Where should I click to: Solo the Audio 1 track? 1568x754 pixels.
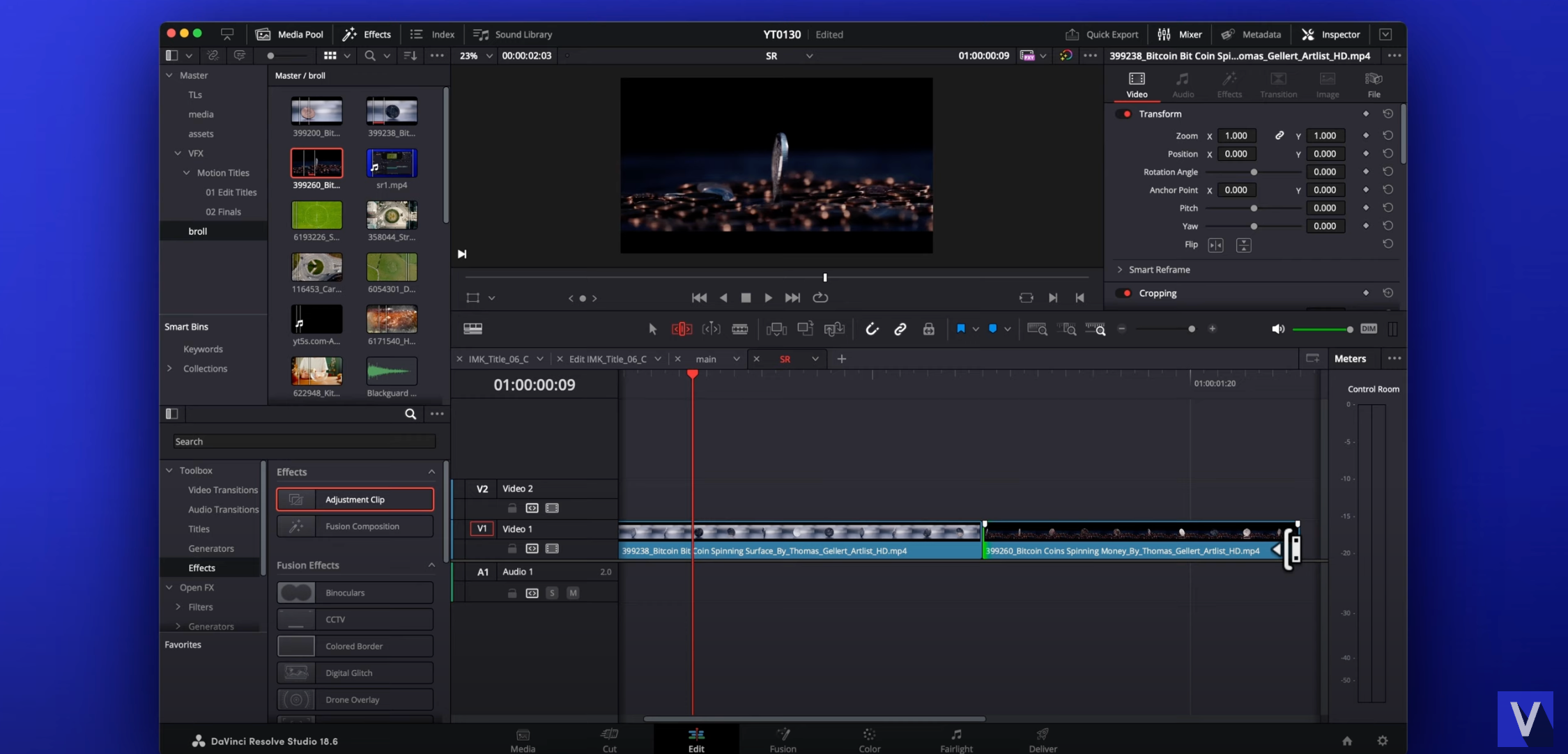(x=552, y=593)
